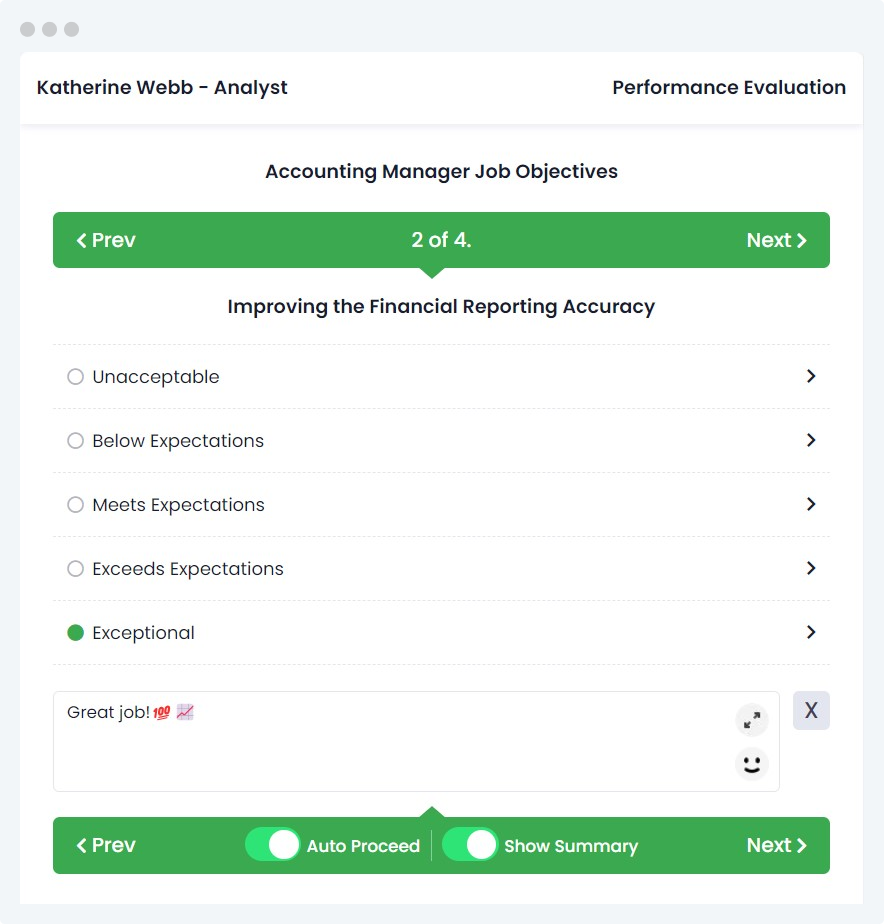Viewport: 884px width, 924px height.
Task: Go back with the top Prev button
Action: (x=104, y=240)
